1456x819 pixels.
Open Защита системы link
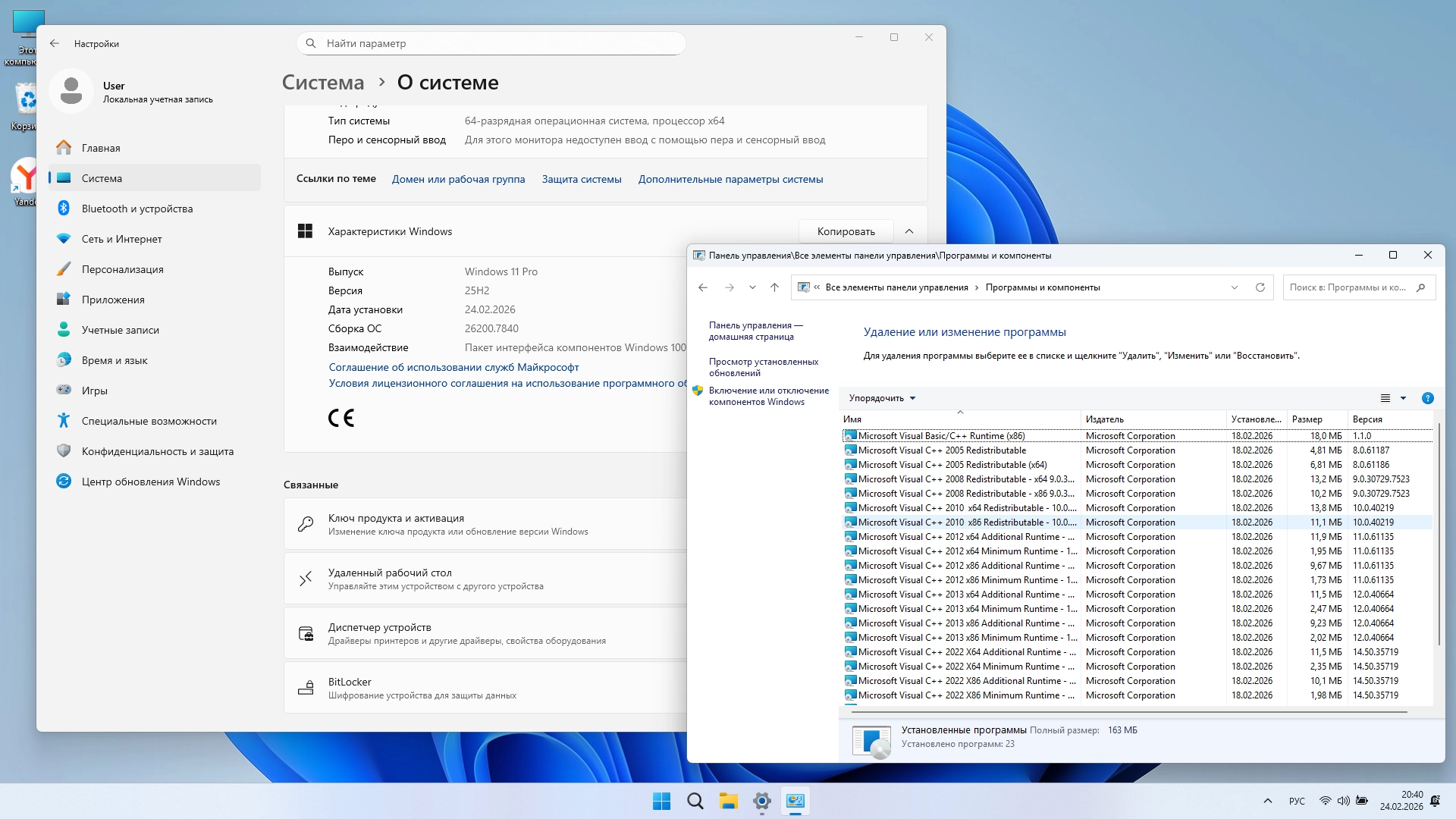pos(581,180)
